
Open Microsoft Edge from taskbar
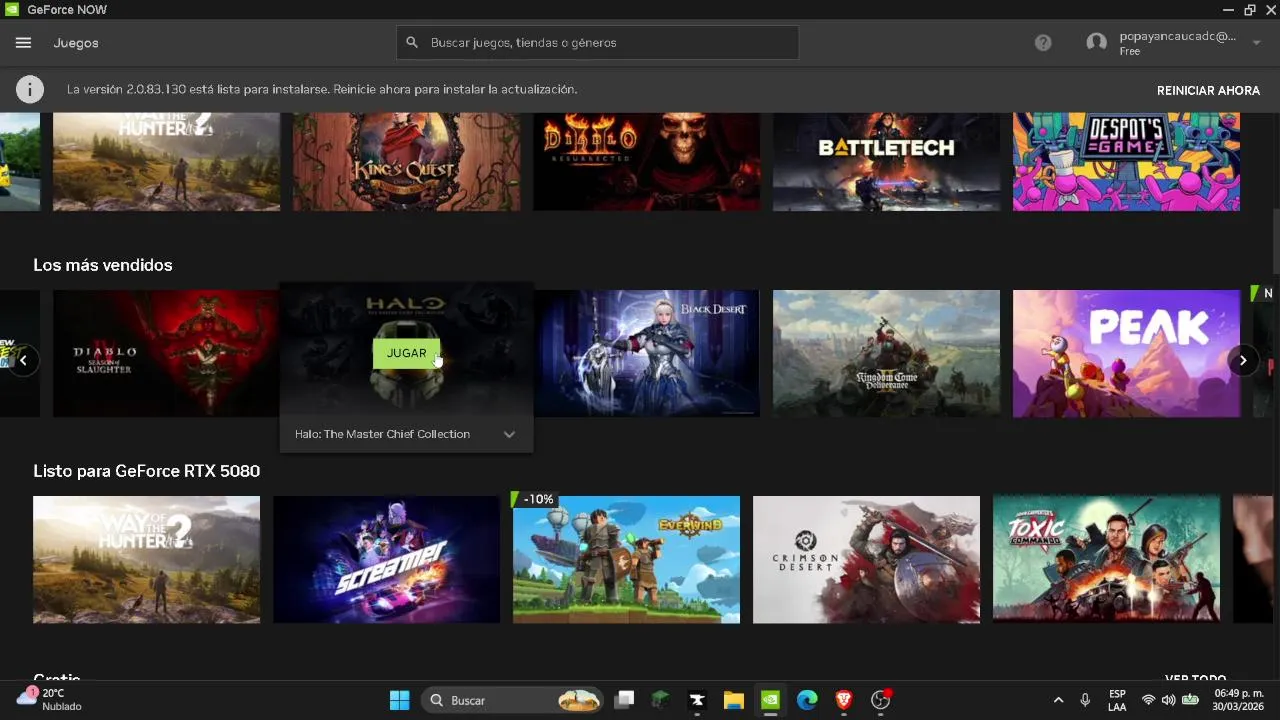tap(807, 700)
